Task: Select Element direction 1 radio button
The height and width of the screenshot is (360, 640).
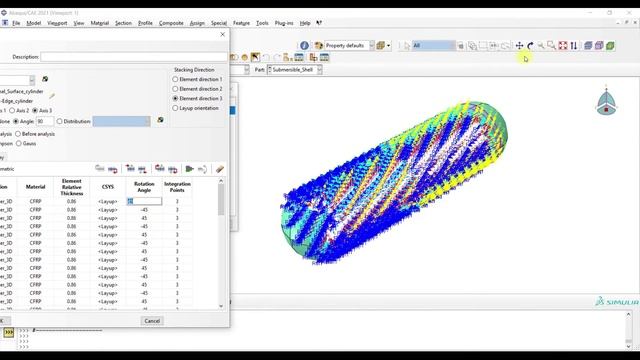Action: point(175,79)
